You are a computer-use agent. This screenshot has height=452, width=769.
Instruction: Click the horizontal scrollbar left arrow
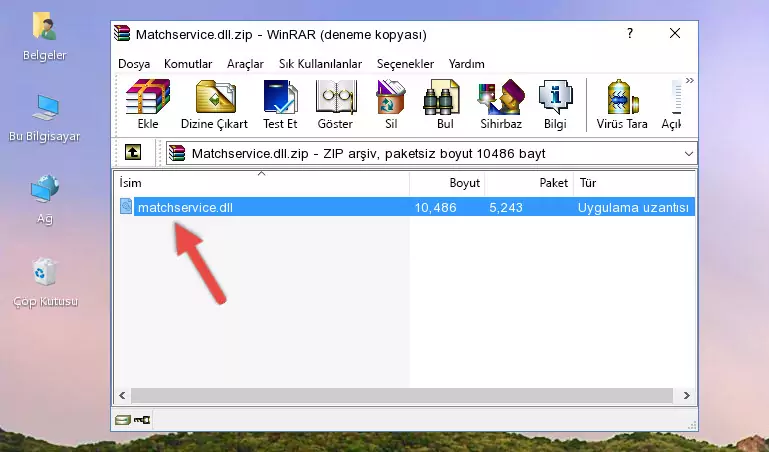[x=122, y=395]
